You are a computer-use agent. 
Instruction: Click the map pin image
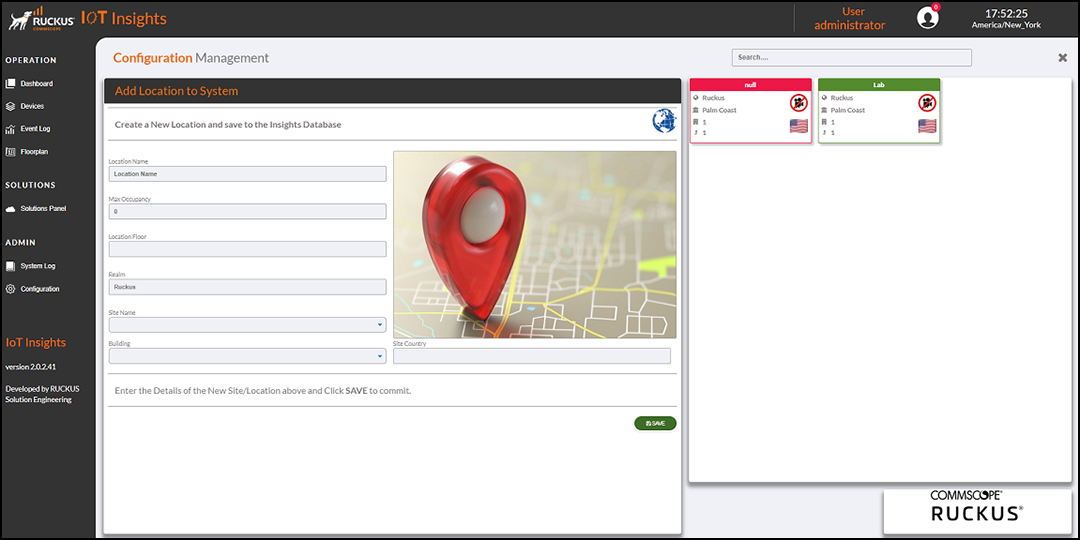coord(534,245)
